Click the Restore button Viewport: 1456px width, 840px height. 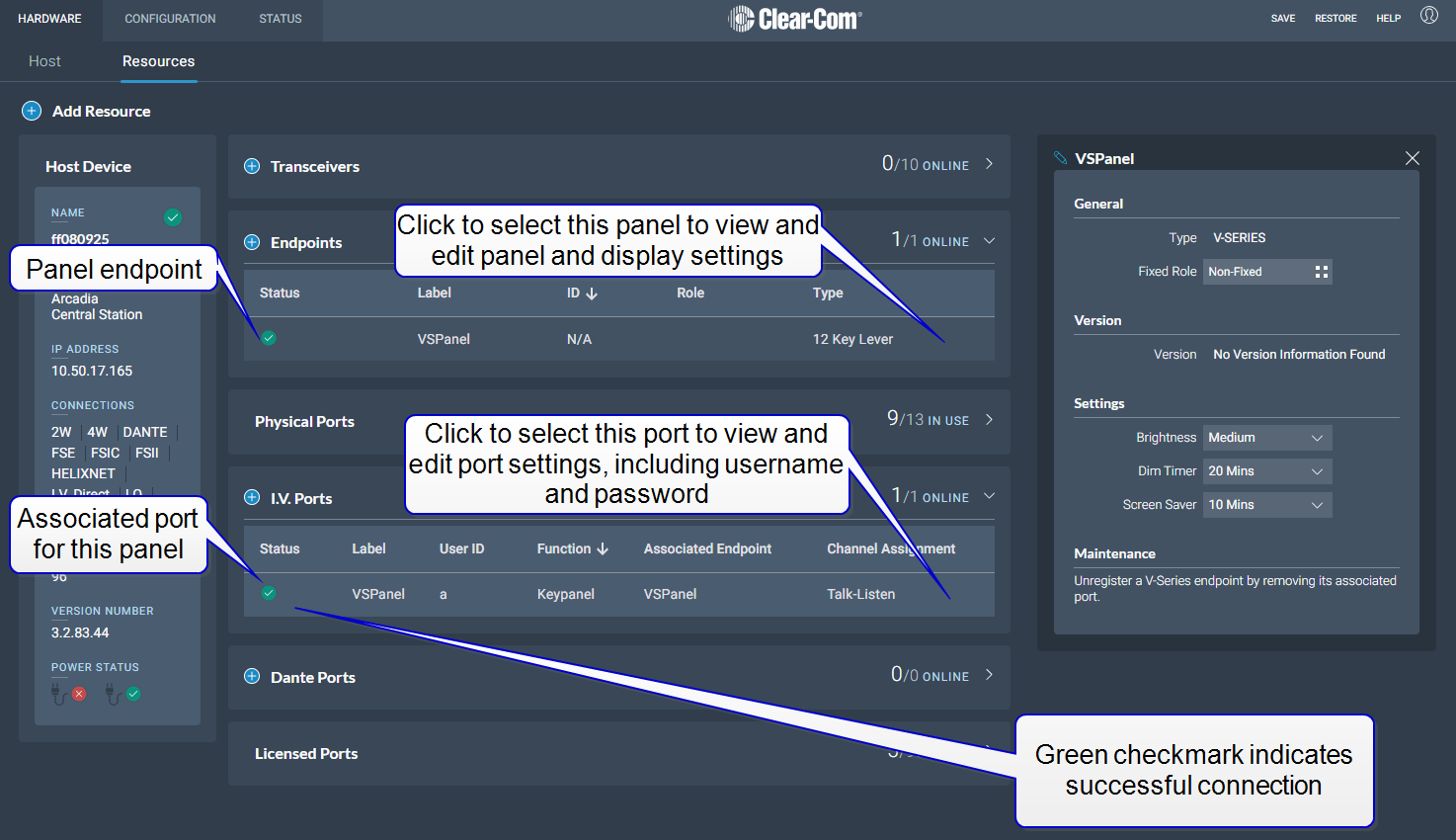1335,19
